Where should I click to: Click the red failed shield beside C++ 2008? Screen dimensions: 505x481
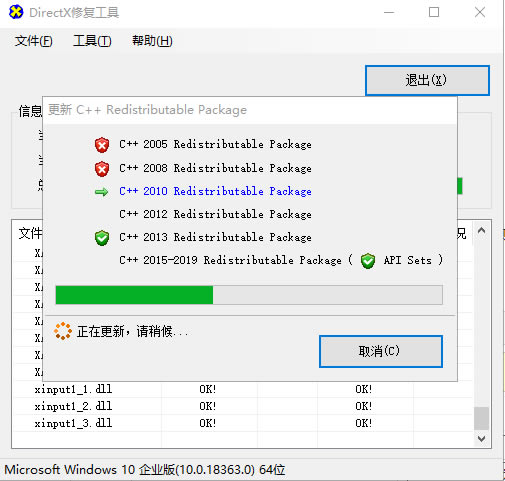pos(102,169)
